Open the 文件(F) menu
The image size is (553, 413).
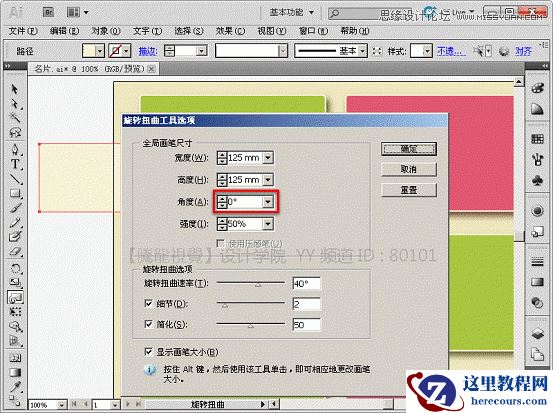coord(23,31)
